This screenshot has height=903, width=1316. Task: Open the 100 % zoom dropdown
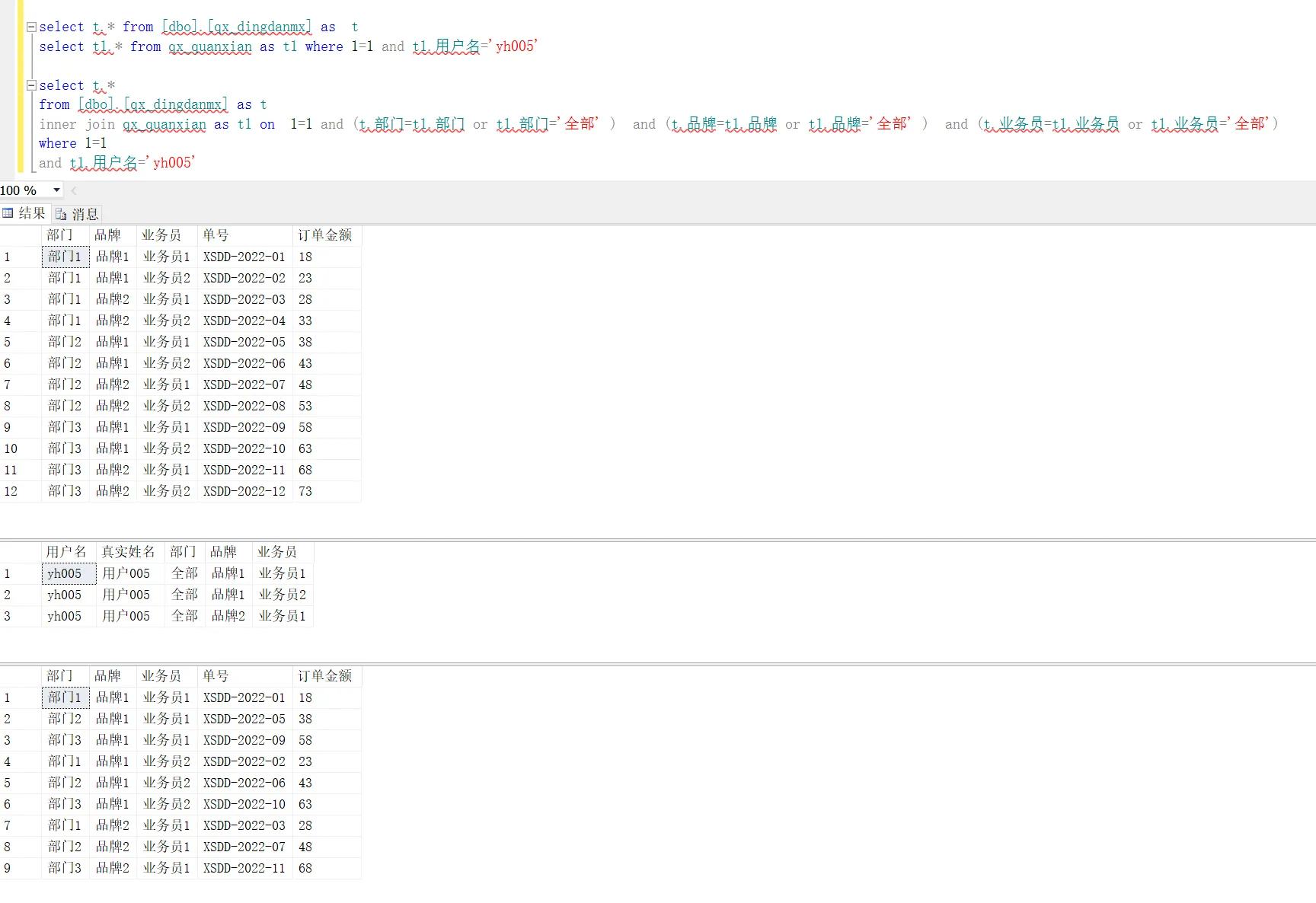pos(56,190)
